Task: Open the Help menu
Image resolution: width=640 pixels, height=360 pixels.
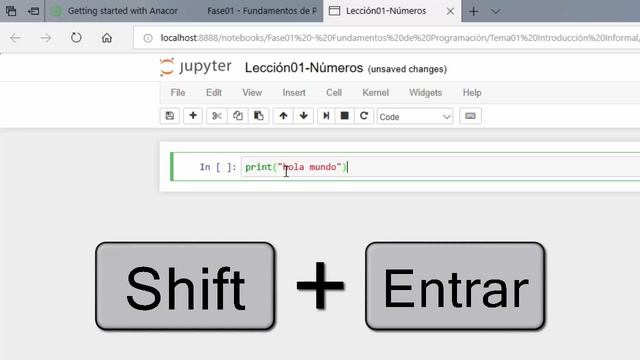Action: coord(472,93)
